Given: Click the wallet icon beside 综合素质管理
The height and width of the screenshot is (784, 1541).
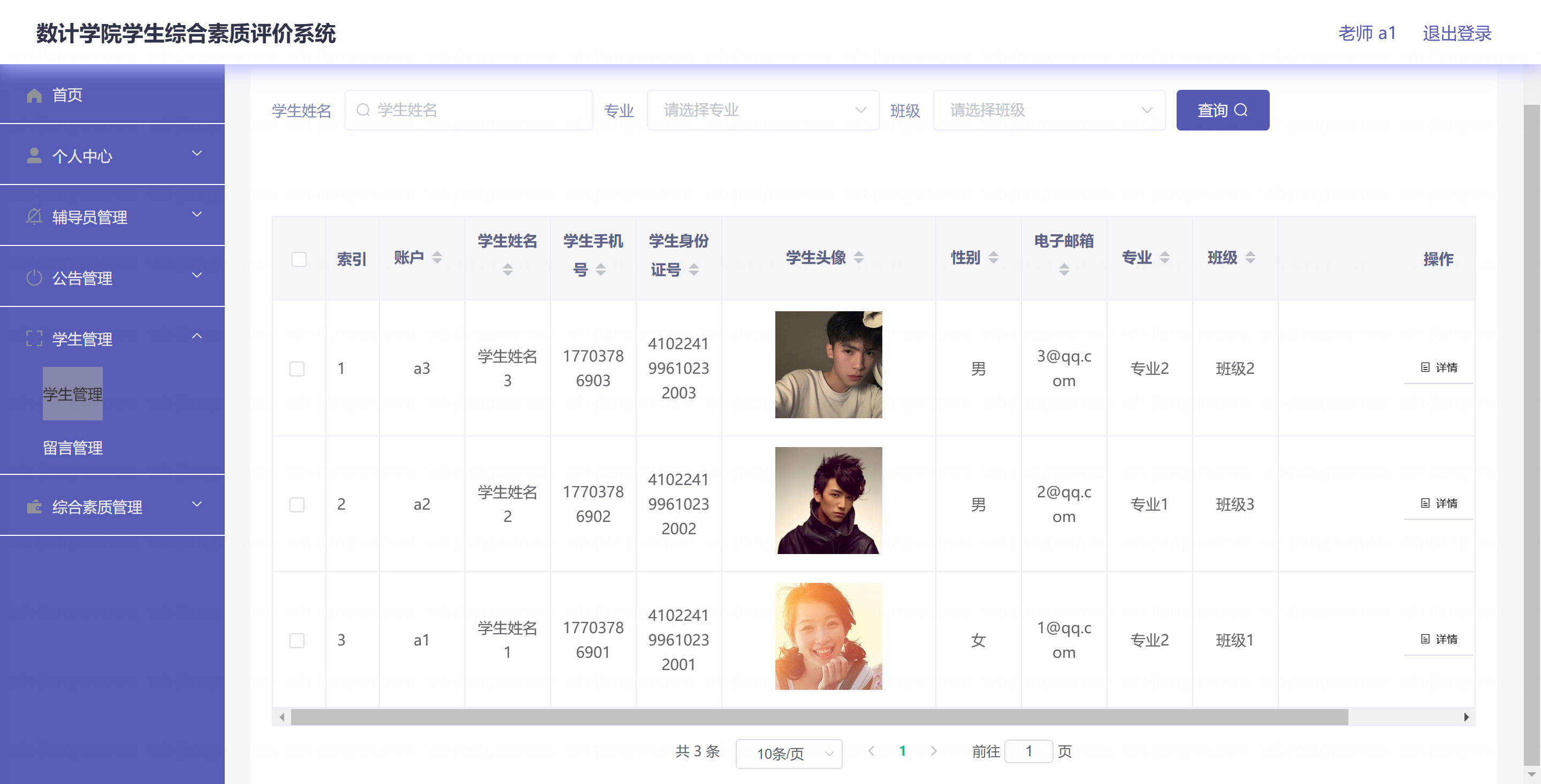Looking at the screenshot, I should (x=34, y=506).
